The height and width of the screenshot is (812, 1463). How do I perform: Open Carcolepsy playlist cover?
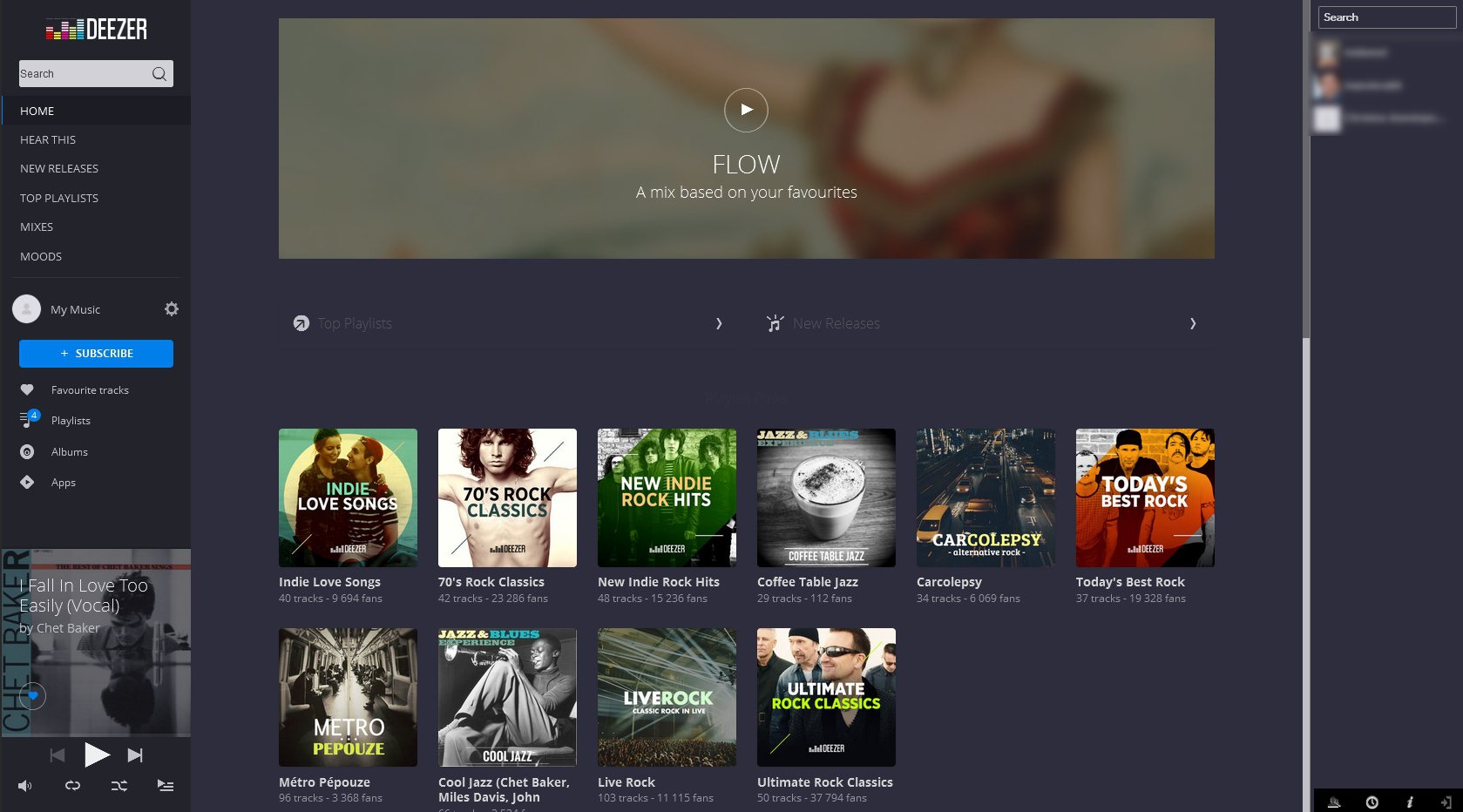(985, 497)
